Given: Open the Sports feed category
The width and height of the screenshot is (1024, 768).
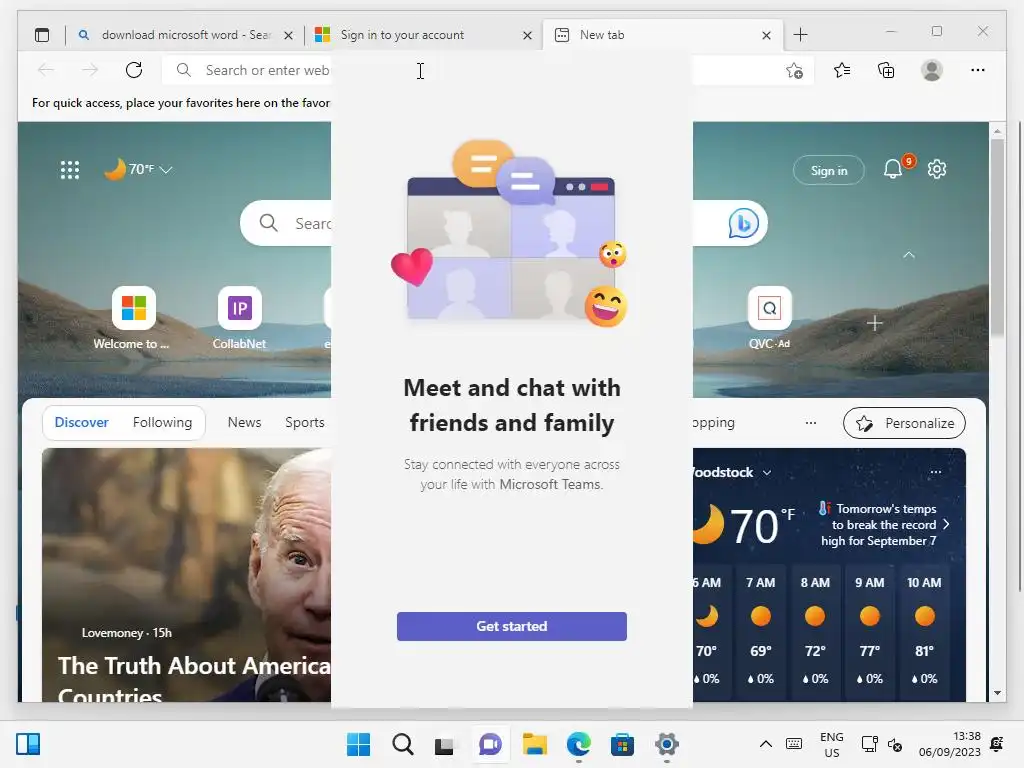Looking at the screenshot, I should point(304,423).
